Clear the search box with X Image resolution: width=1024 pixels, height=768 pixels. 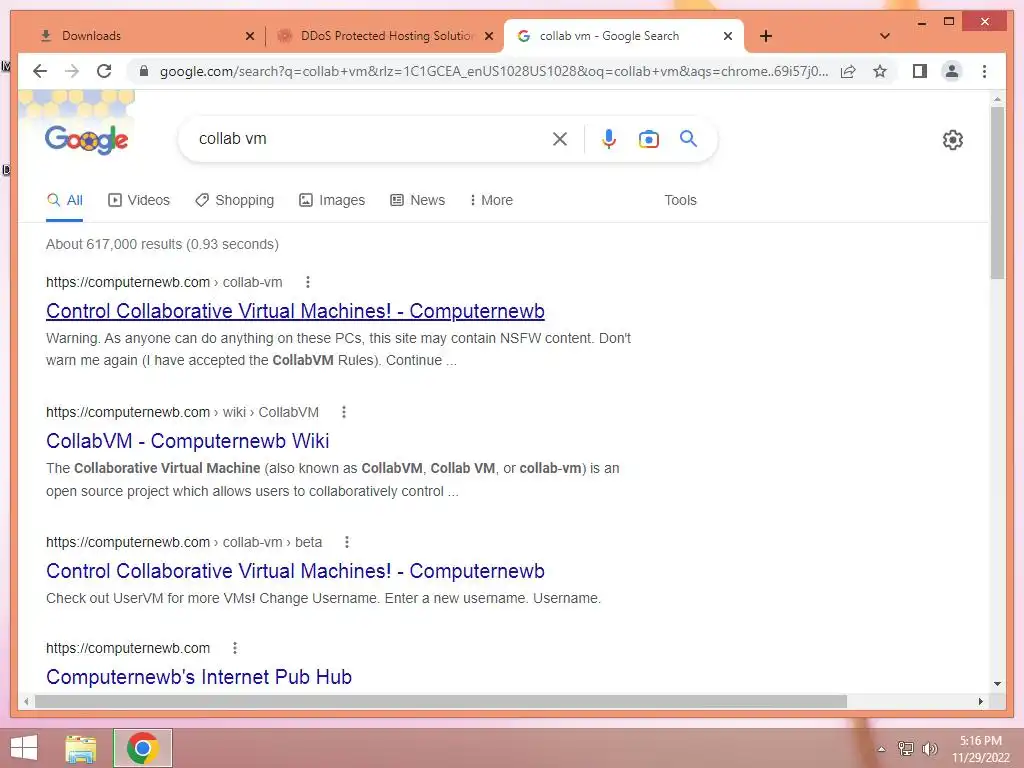(560, 138)
